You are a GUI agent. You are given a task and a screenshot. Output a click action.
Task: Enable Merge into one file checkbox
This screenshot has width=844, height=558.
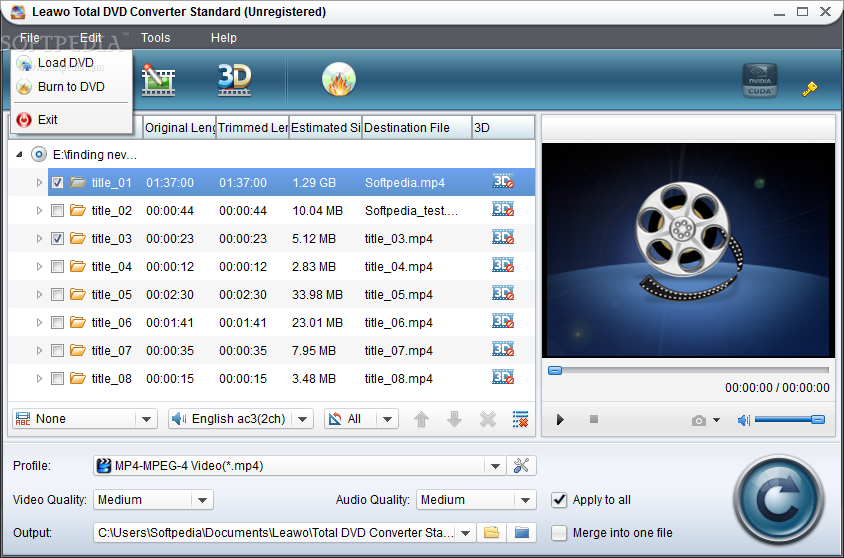click(559, 533)
